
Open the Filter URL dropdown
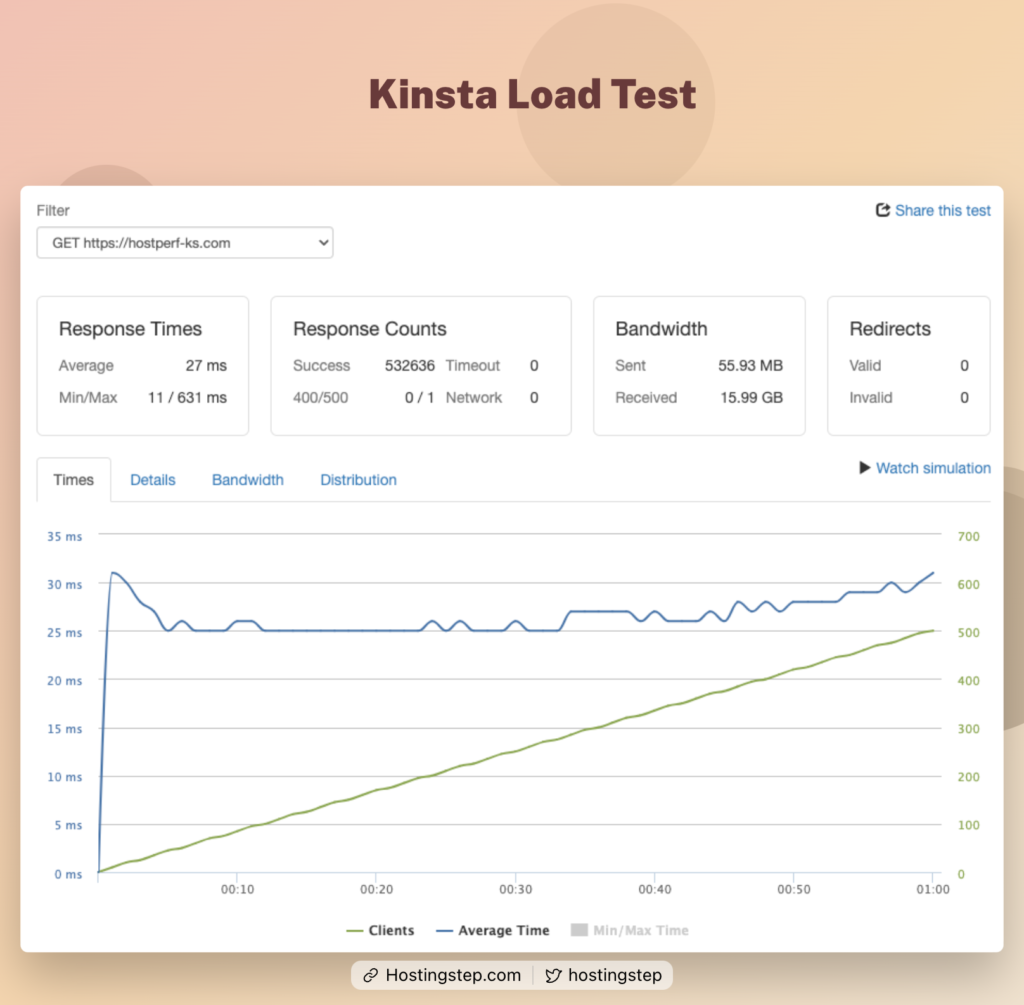click(x=185, y=243)
